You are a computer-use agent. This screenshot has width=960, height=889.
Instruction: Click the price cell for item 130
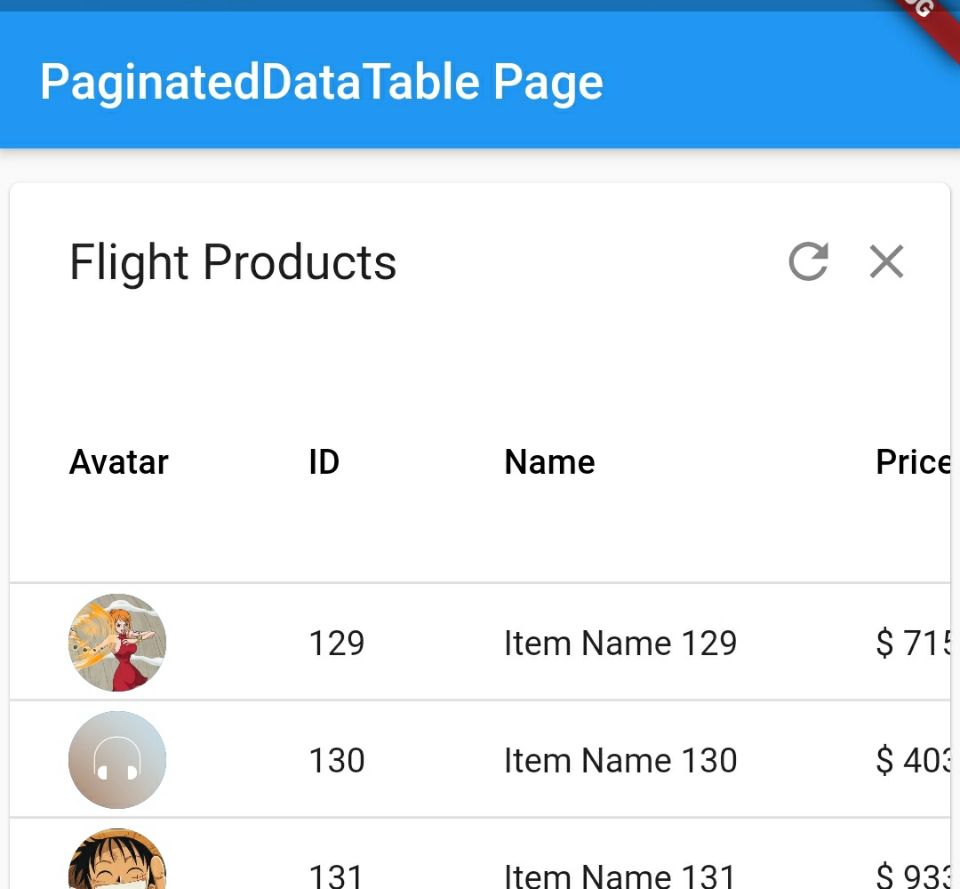[912, 761]
